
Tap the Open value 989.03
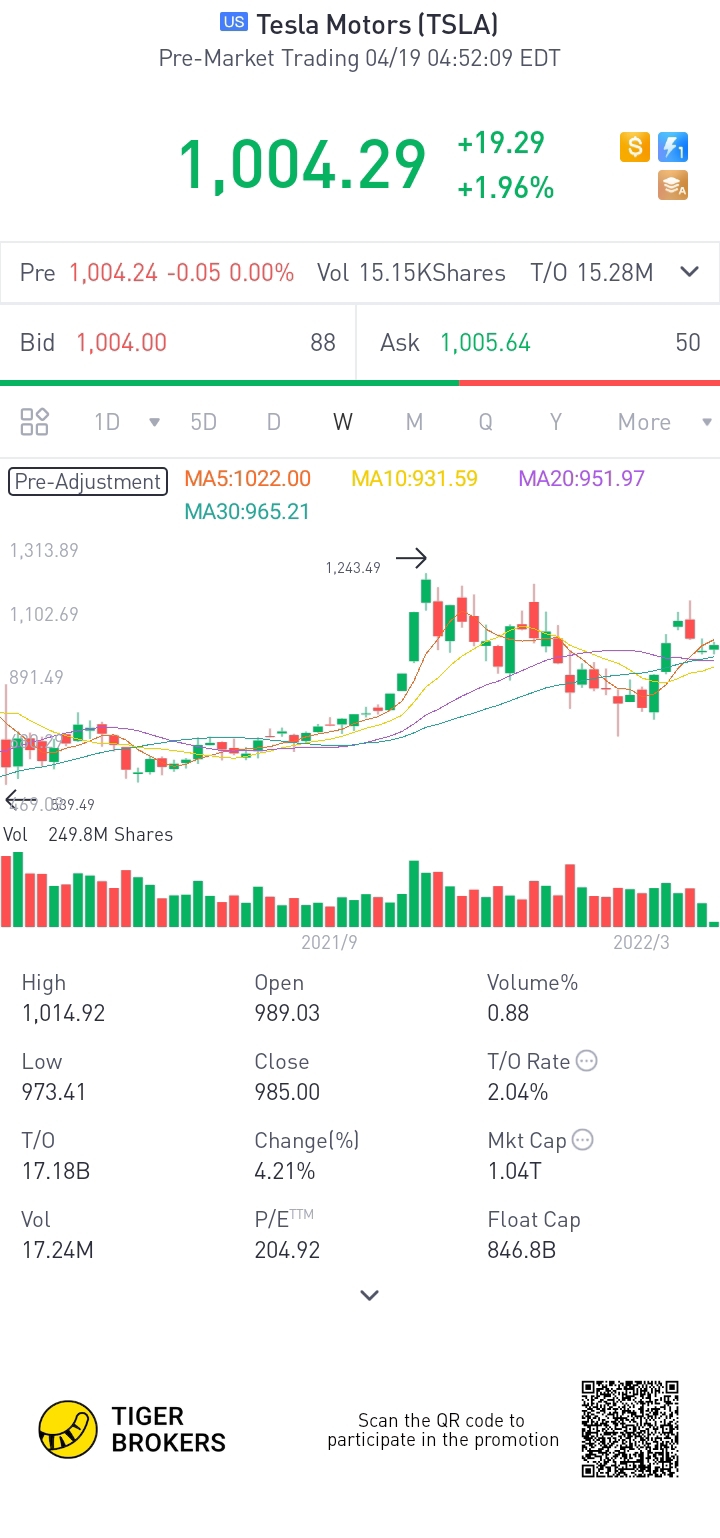click(287, 1013)
